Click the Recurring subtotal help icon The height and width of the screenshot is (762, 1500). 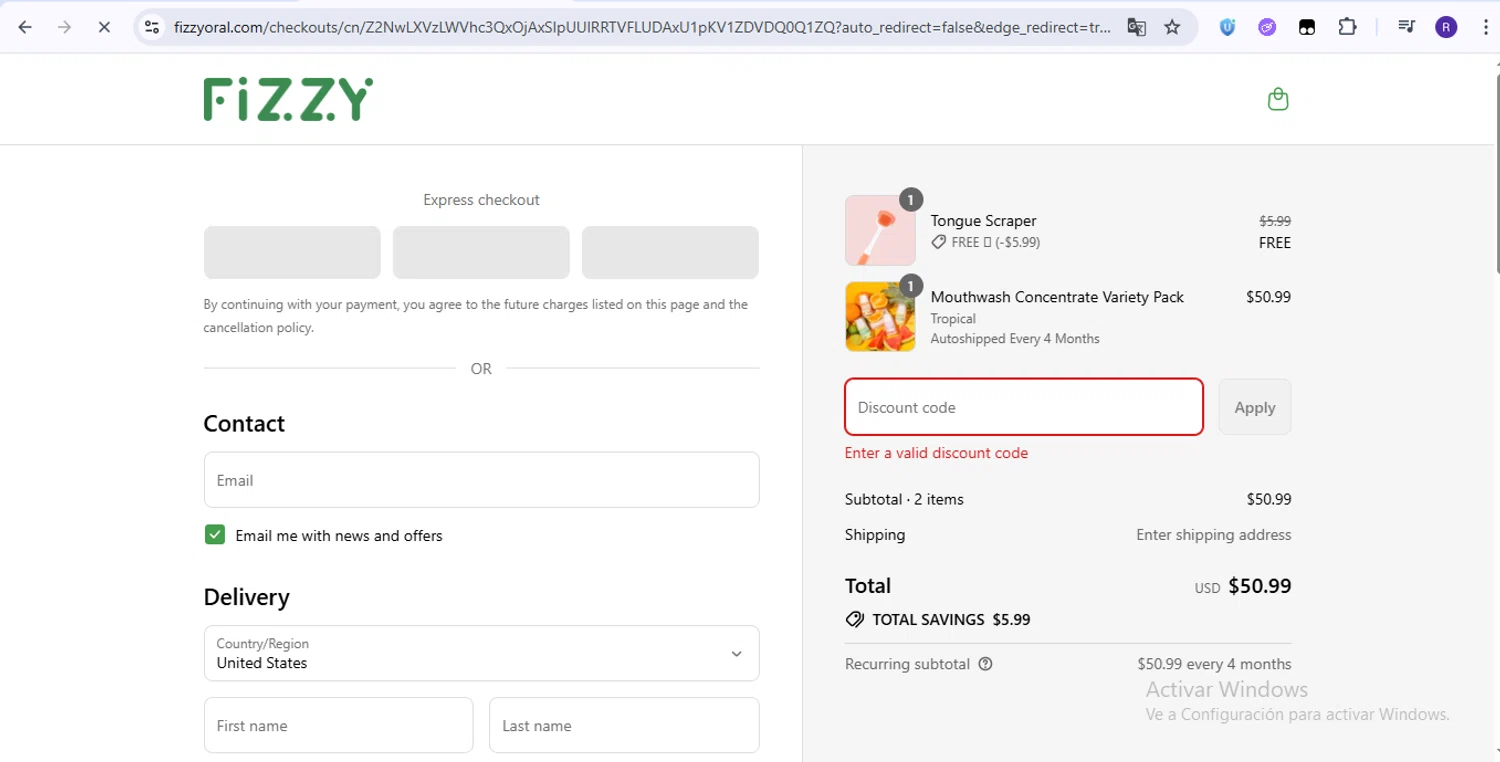pyautogui.click(x=985, y=664)
